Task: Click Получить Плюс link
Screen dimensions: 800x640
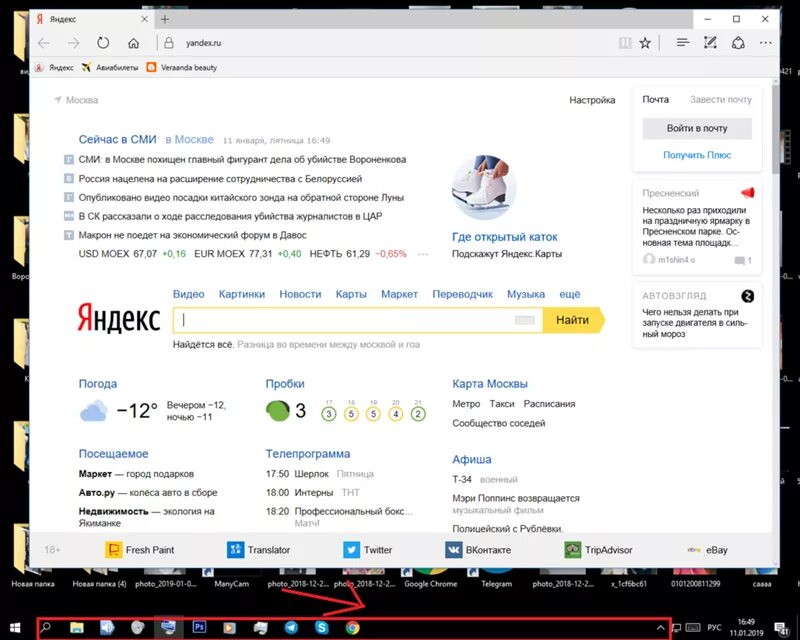Action: pyautogui.click(x=697, y=155)
